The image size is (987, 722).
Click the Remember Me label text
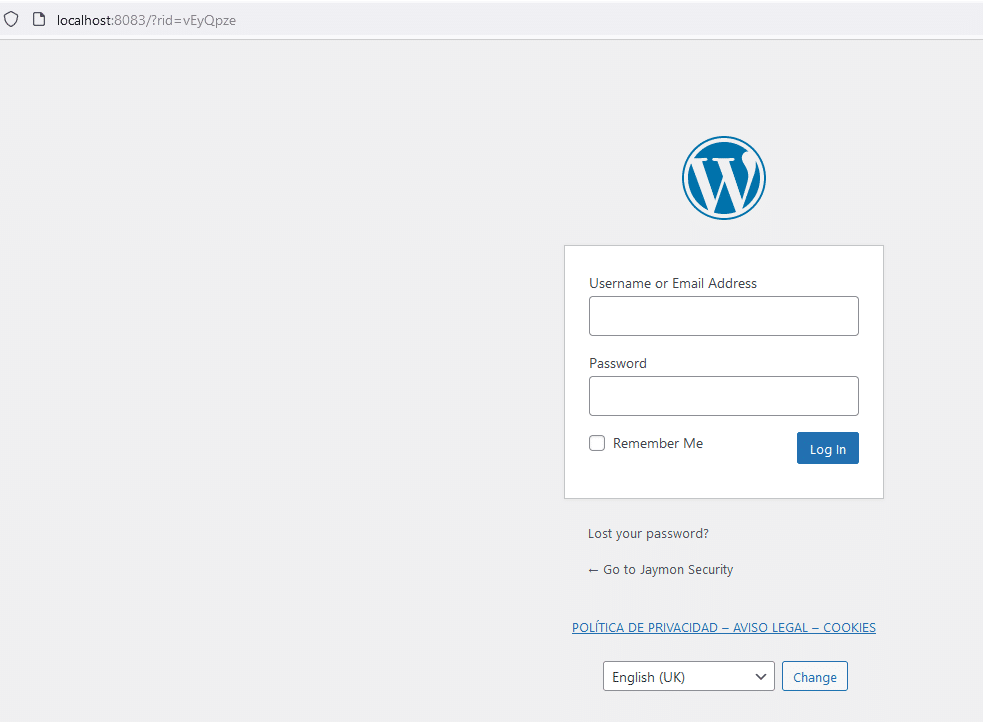658,443
